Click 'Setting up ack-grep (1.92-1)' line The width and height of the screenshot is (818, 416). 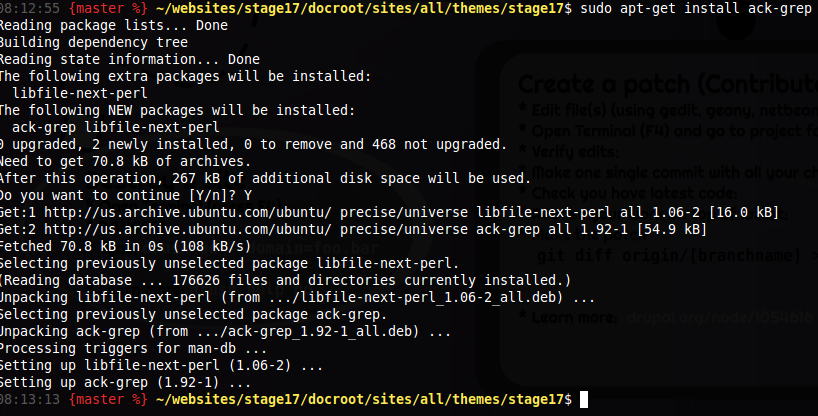pyautogui.click(x=125, y=383)
